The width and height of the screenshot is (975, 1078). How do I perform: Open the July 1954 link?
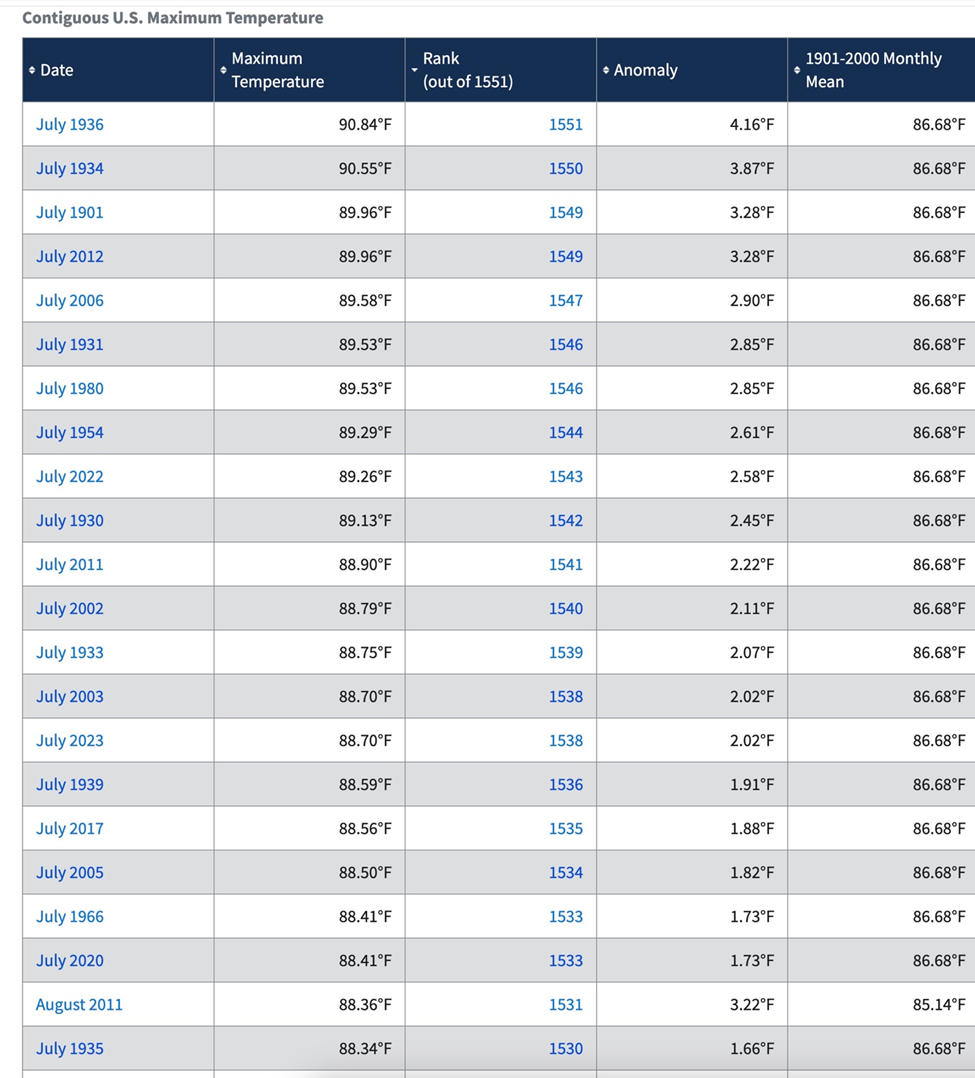pos(69,432)
